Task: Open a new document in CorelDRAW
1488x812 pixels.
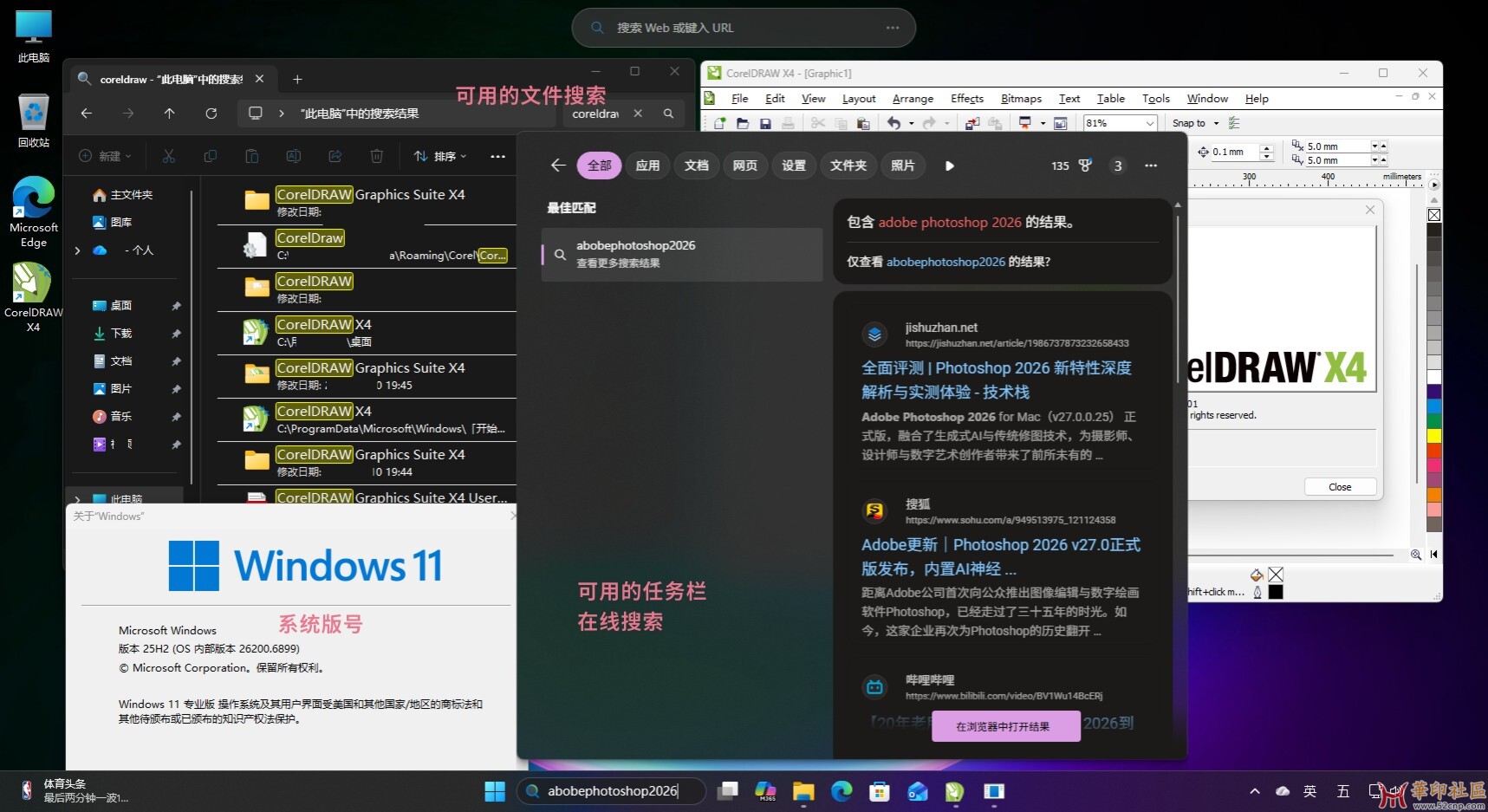Action: click(719, 123)
